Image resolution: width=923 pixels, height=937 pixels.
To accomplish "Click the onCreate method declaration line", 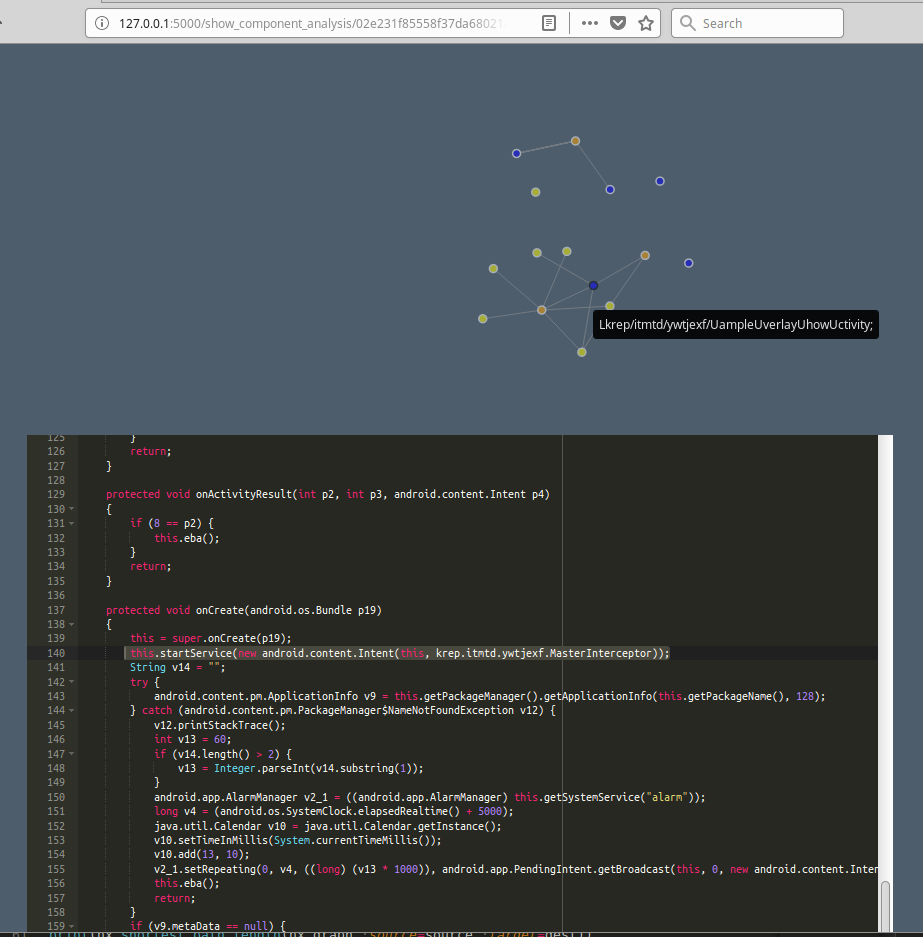I will [x=244, y=610].
